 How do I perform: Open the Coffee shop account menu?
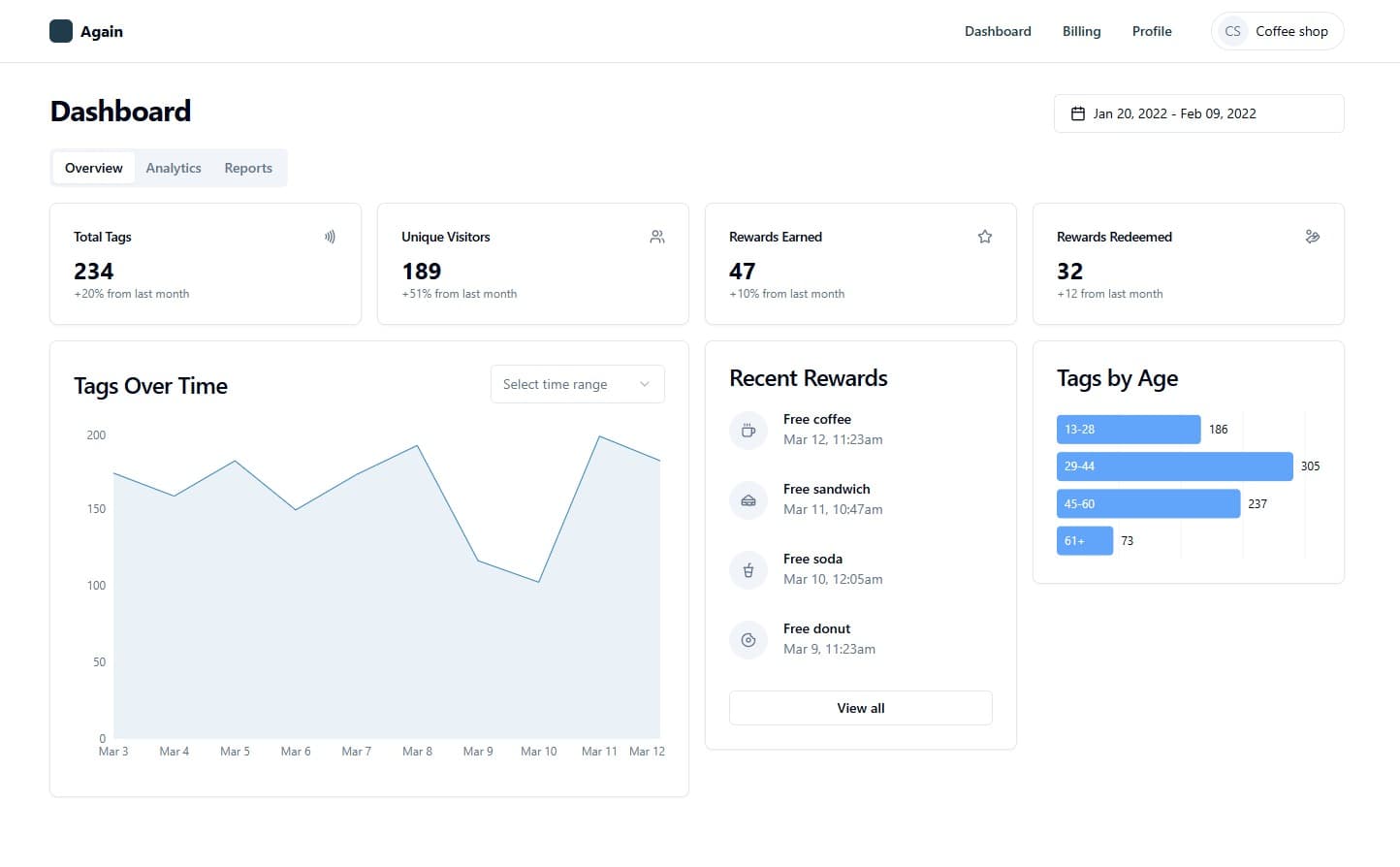click(x=1277, y=30)
